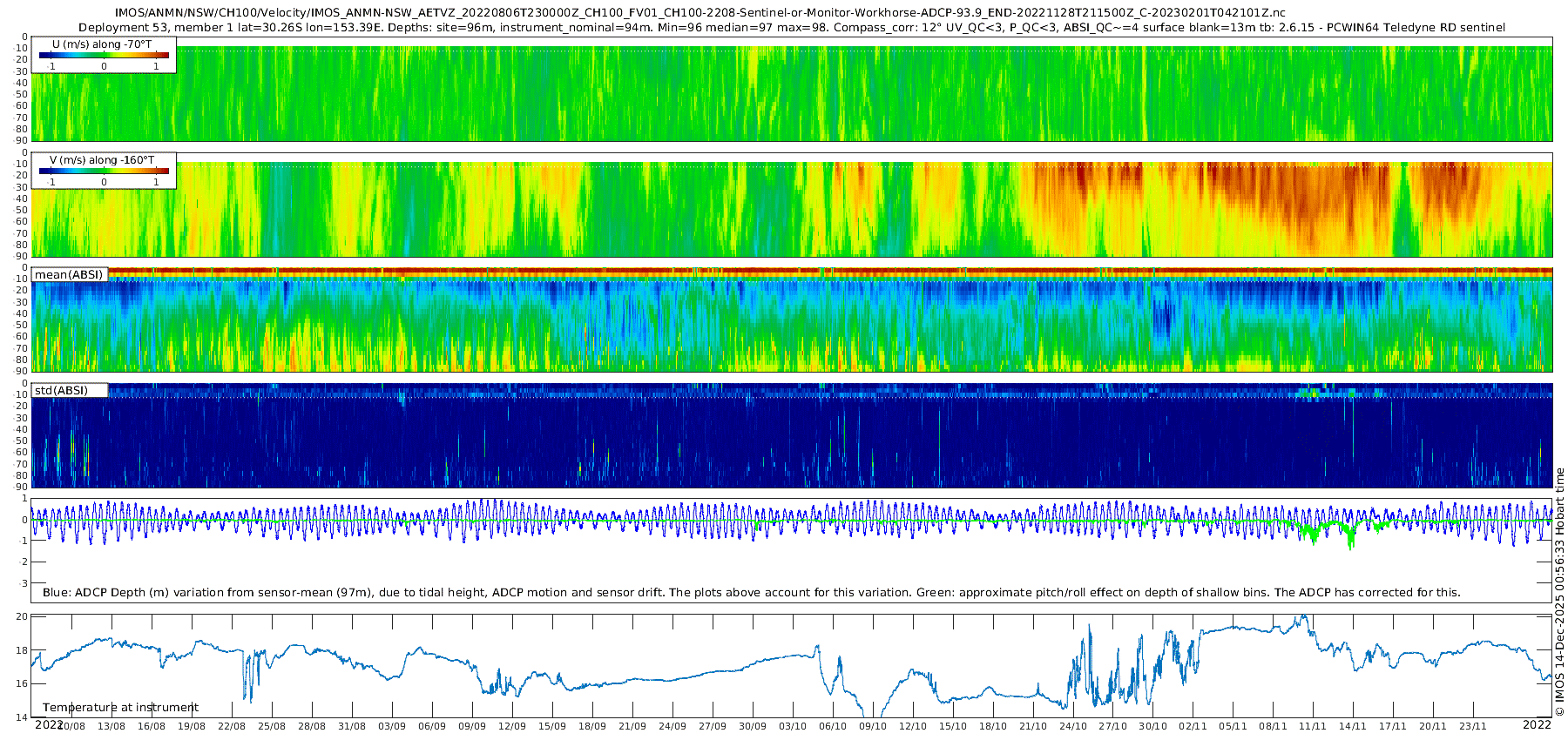Screen dimensions: 1568x740
Task: Click the vertical '© IMOS 14-Dec-2025' timestamp text
Action: pyautogui.click(x=1559, y=592)
